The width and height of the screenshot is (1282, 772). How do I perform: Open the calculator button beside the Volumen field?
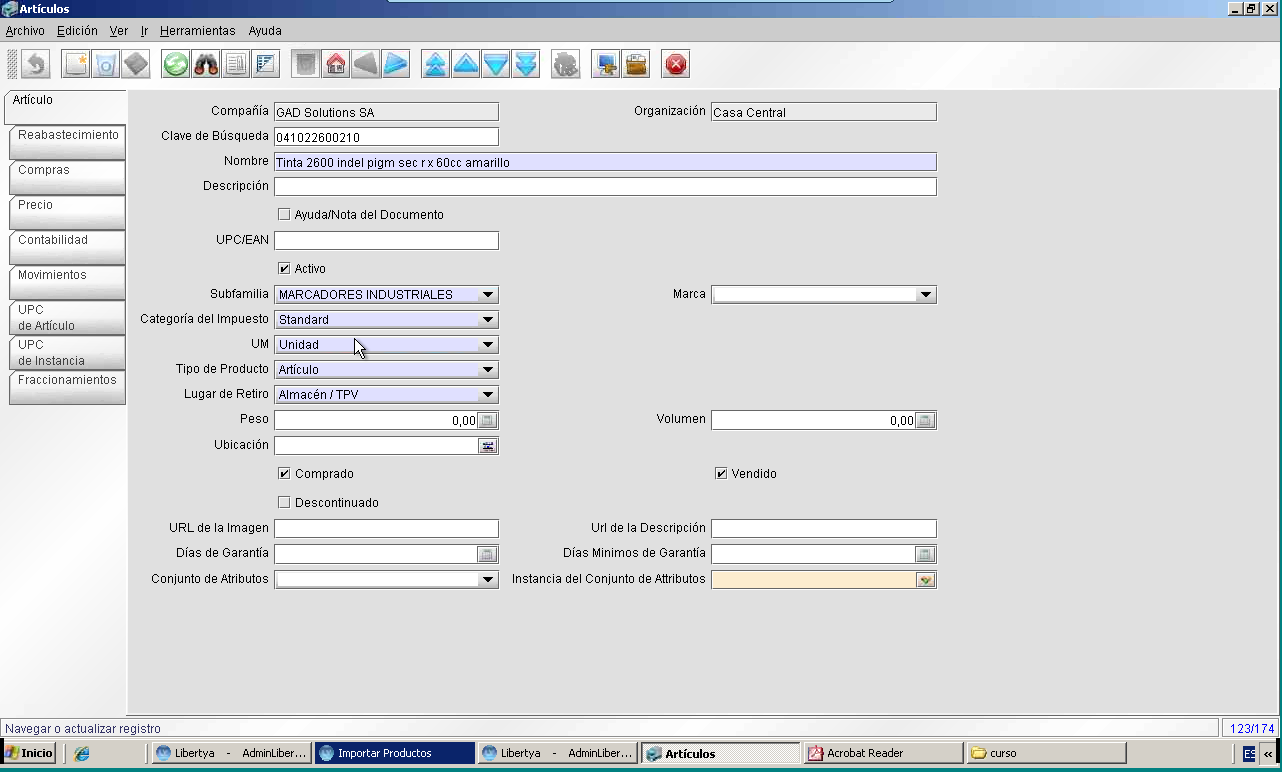coord(926,421)
